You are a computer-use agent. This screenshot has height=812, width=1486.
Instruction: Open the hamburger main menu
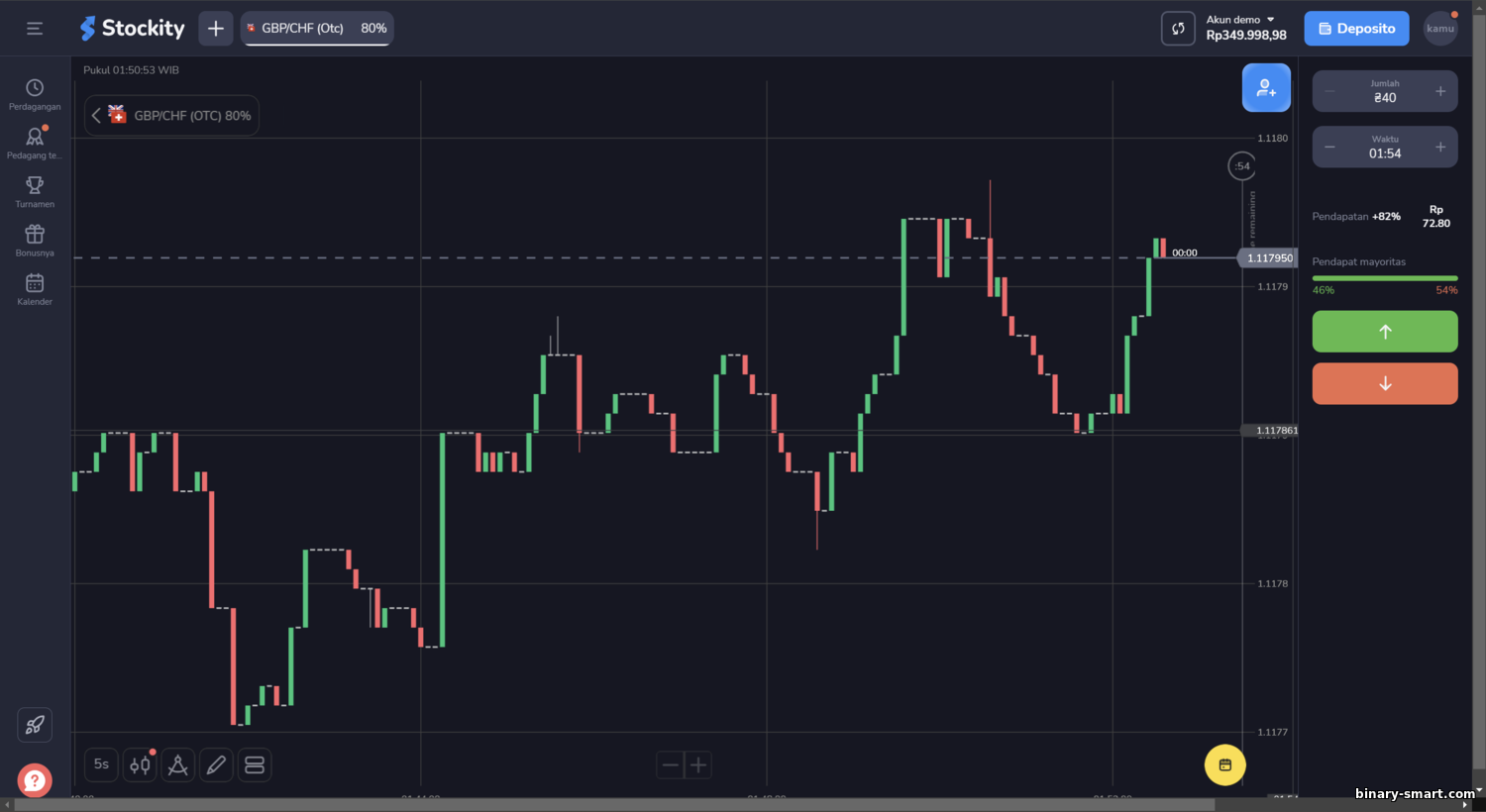click(35, 29)
